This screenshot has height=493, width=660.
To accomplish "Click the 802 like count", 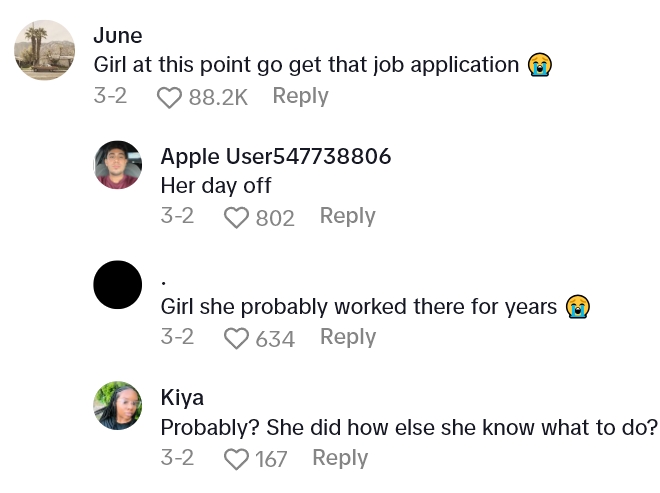I will 275,218.
